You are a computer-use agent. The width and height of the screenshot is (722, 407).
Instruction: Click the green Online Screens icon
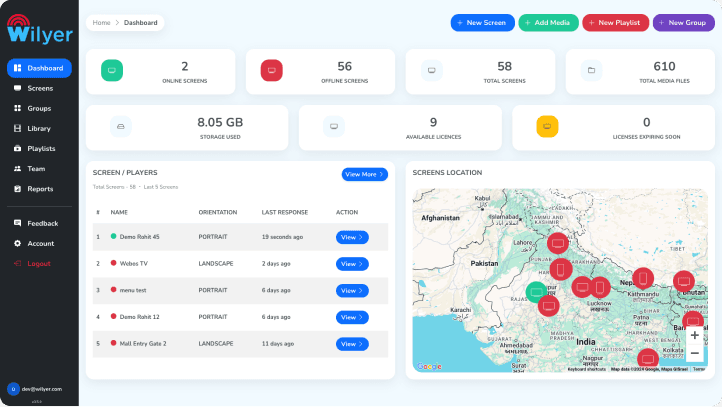pos(112,70)
